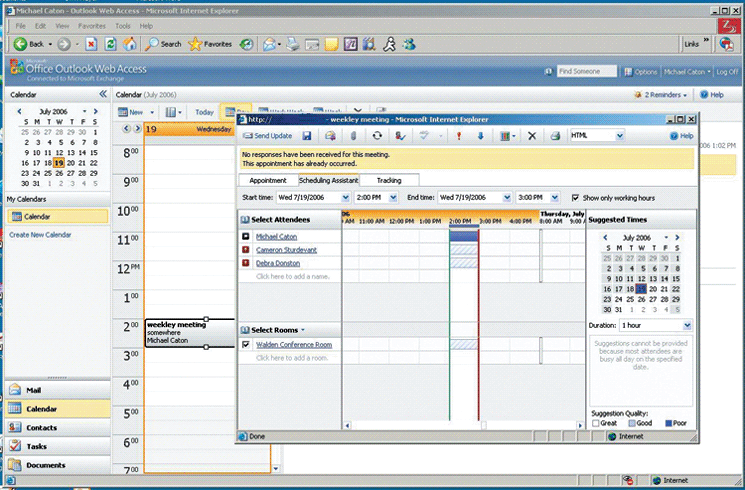This screenshot has height=490, width=745.
Task: Print the meeting from the dialog toolbar
Action: pos(555,136)
